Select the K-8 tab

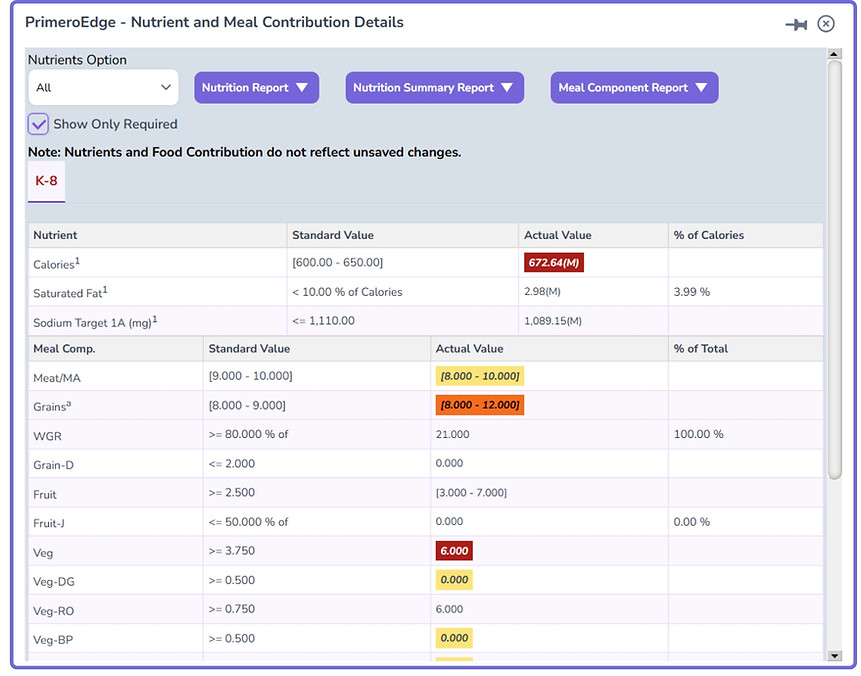46,181
